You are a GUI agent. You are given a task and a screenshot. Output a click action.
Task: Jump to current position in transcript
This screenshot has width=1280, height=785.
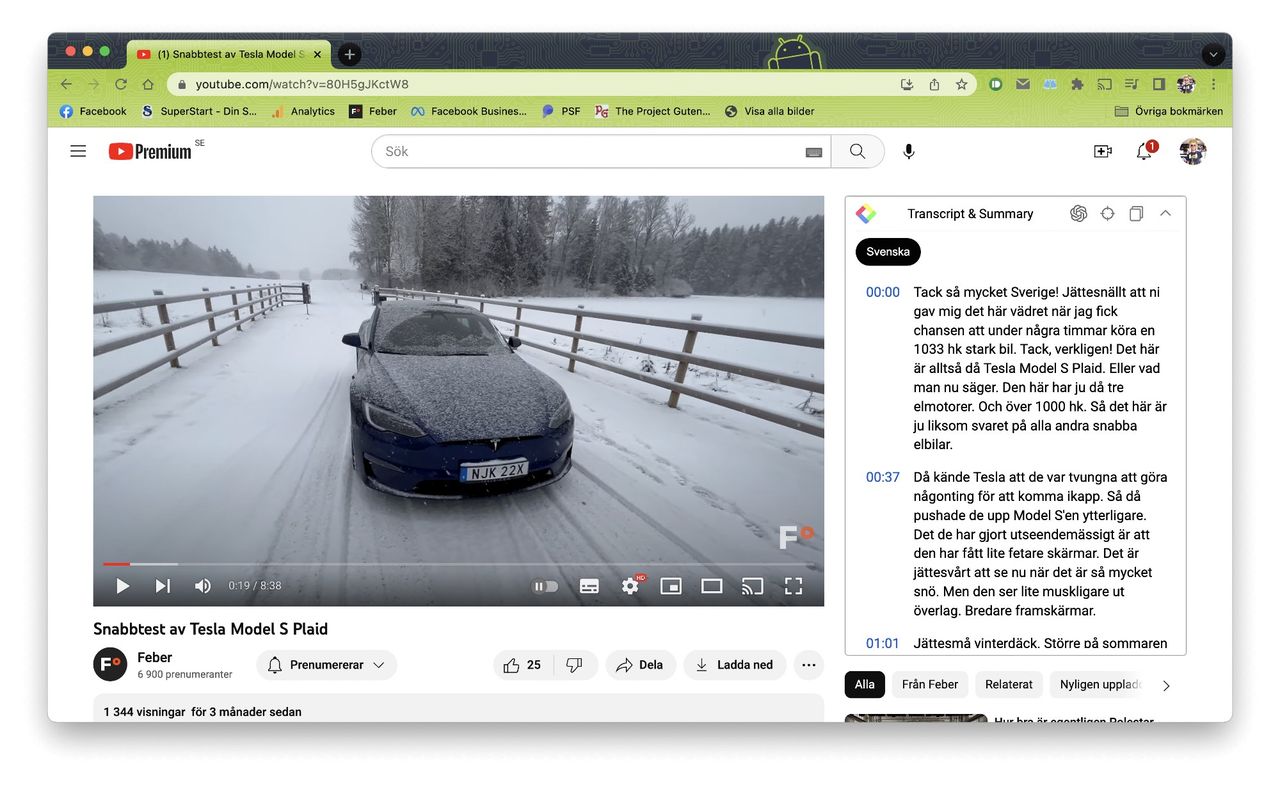[1107, 213]
